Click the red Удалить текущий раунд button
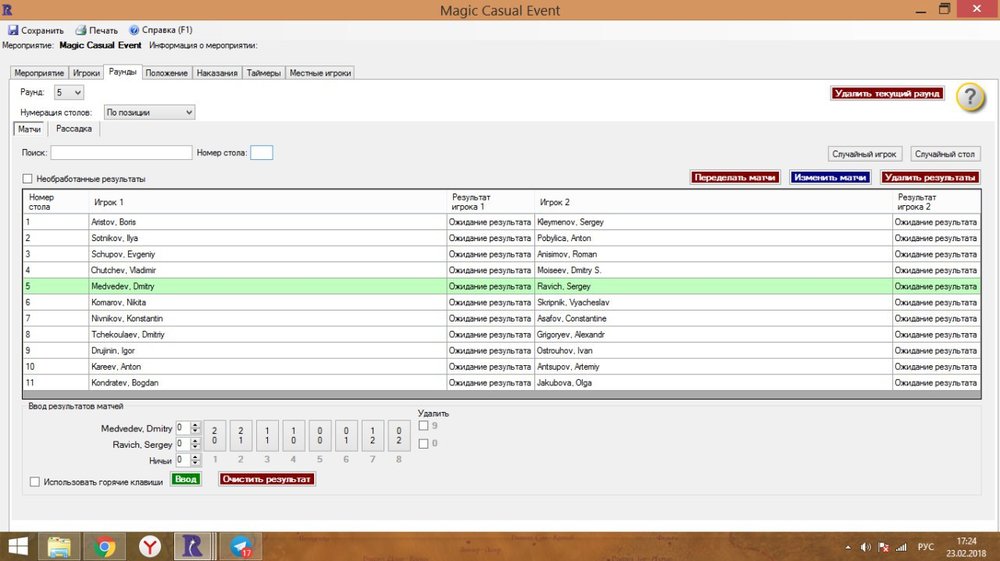The image size is (1000, 561). click(887, 93)
